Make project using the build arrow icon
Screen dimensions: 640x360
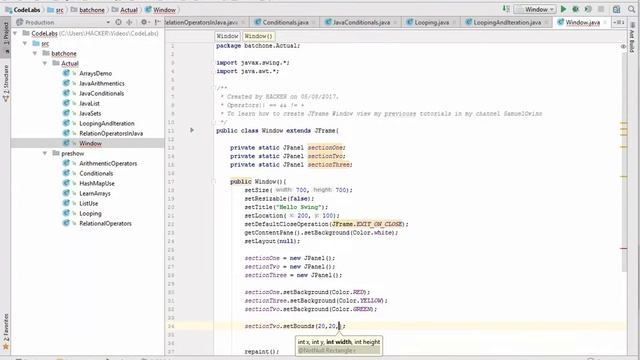(x=506, y=9)
